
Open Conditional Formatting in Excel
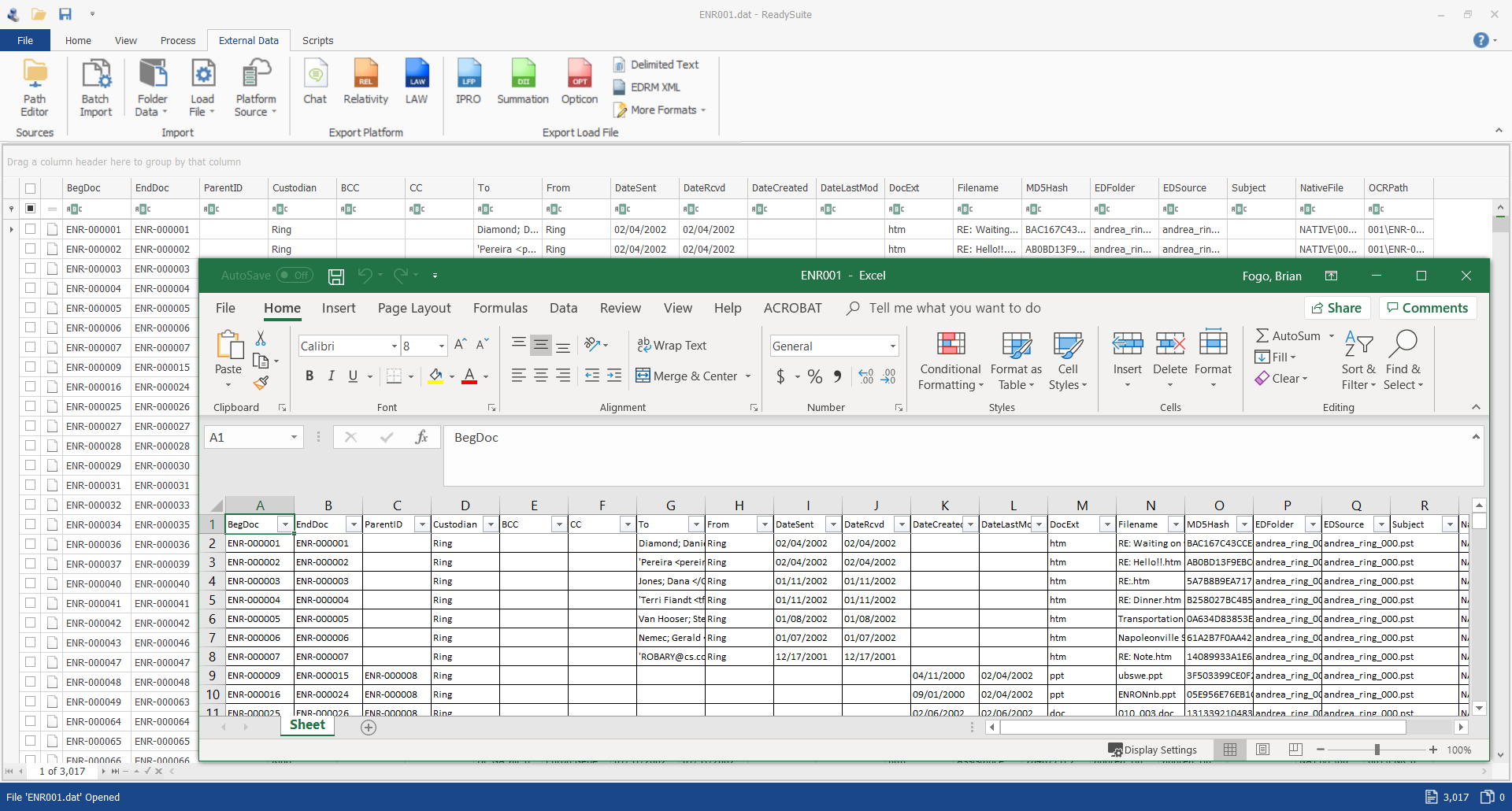(x=951, y=361)
